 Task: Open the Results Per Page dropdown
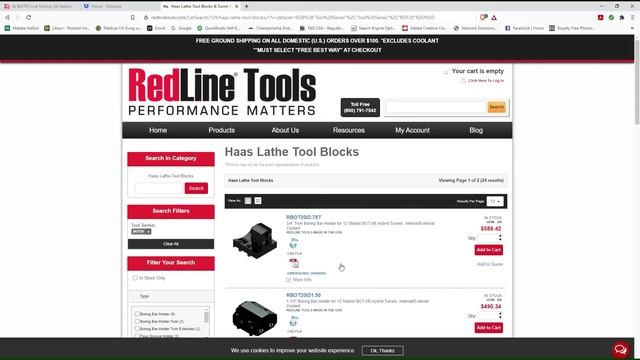[495, 201]
